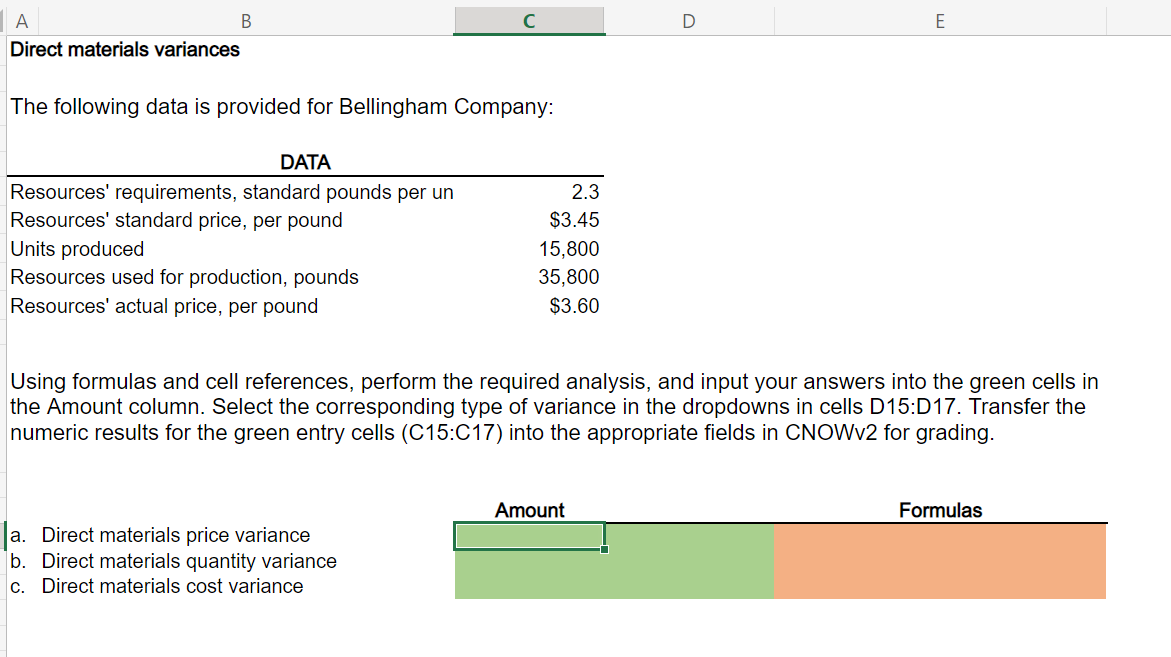The image size is (1171, 657).
Task: Select the green cell for cost variance amount
Action: 529,586
